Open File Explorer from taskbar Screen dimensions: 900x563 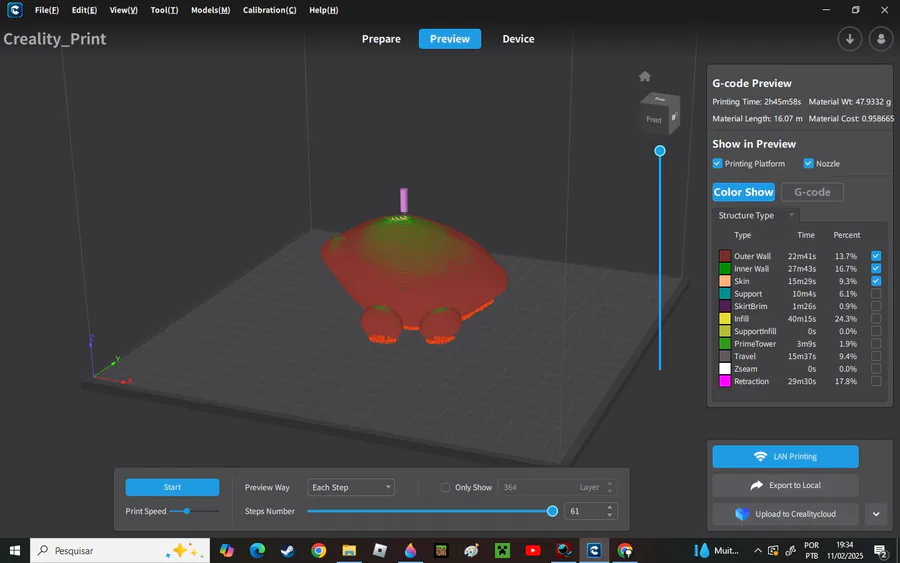(349, 551)
